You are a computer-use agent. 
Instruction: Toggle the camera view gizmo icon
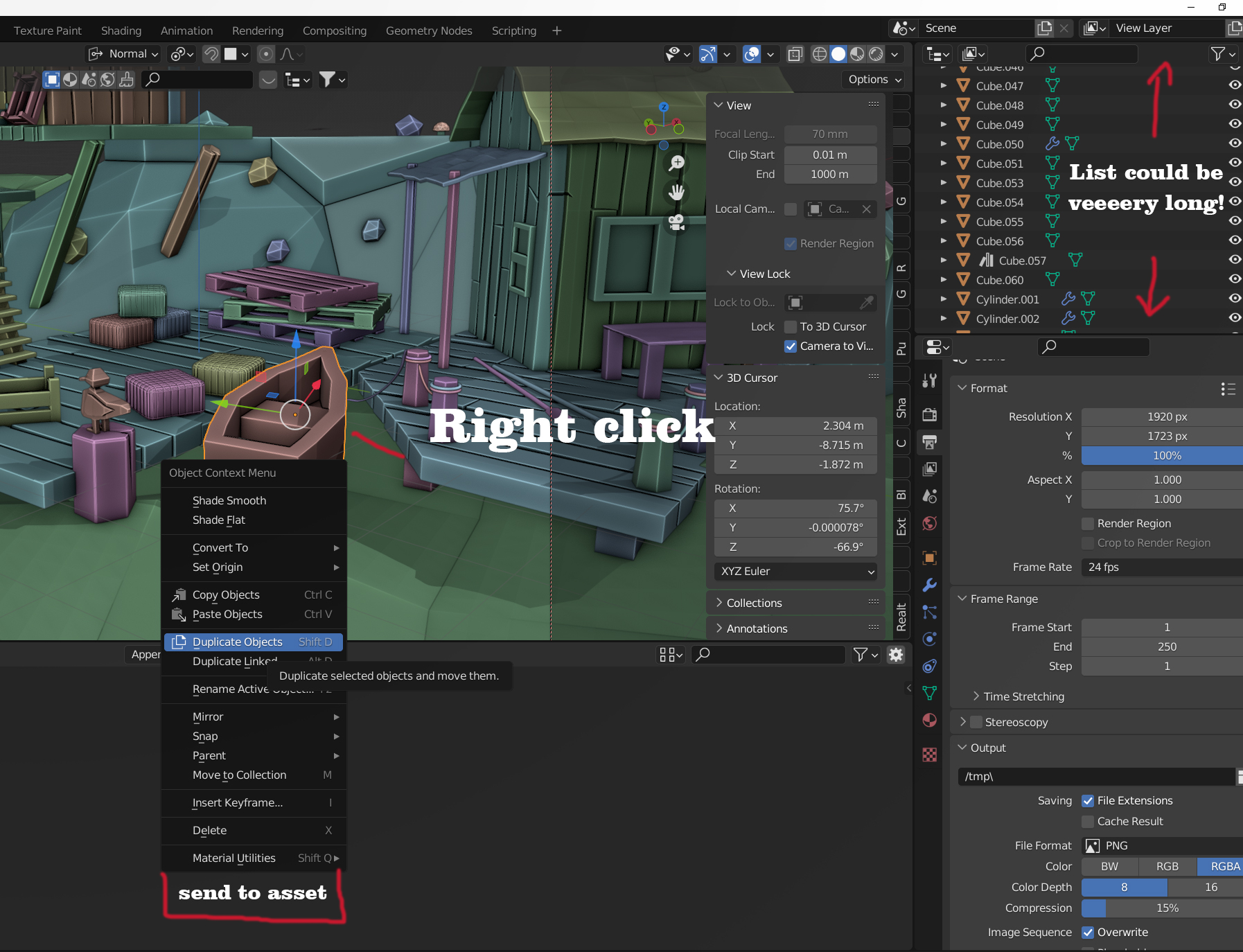coord(677,222)
